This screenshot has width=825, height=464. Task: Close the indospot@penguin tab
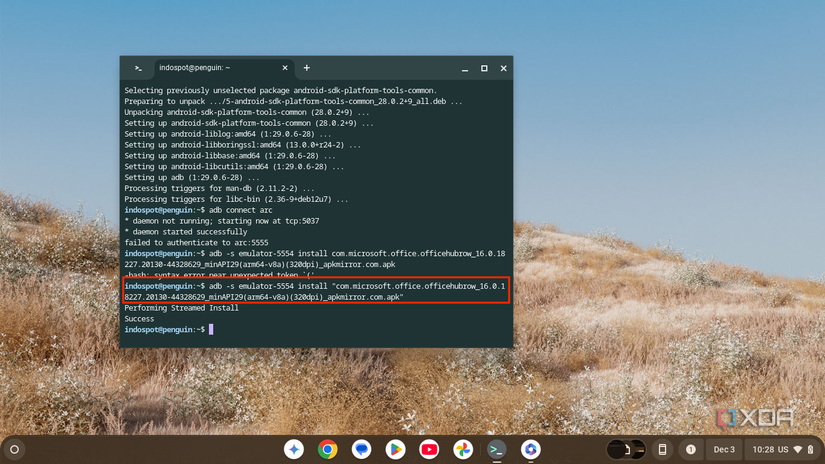tap(285, 68)
